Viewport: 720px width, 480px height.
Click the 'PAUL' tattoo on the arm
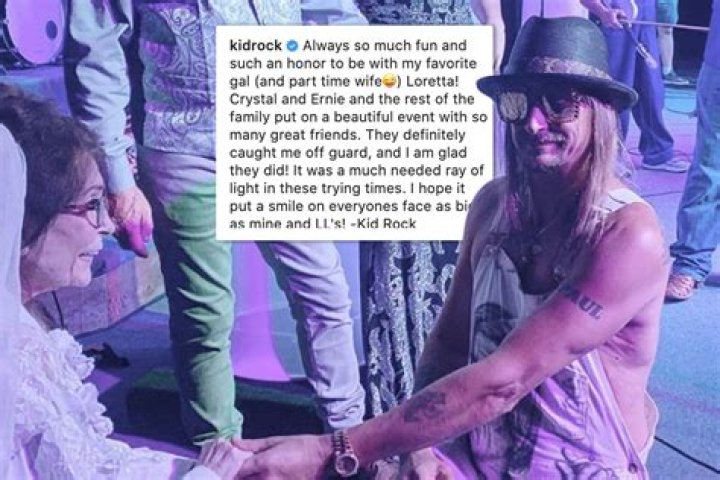(x=582, y=301)
